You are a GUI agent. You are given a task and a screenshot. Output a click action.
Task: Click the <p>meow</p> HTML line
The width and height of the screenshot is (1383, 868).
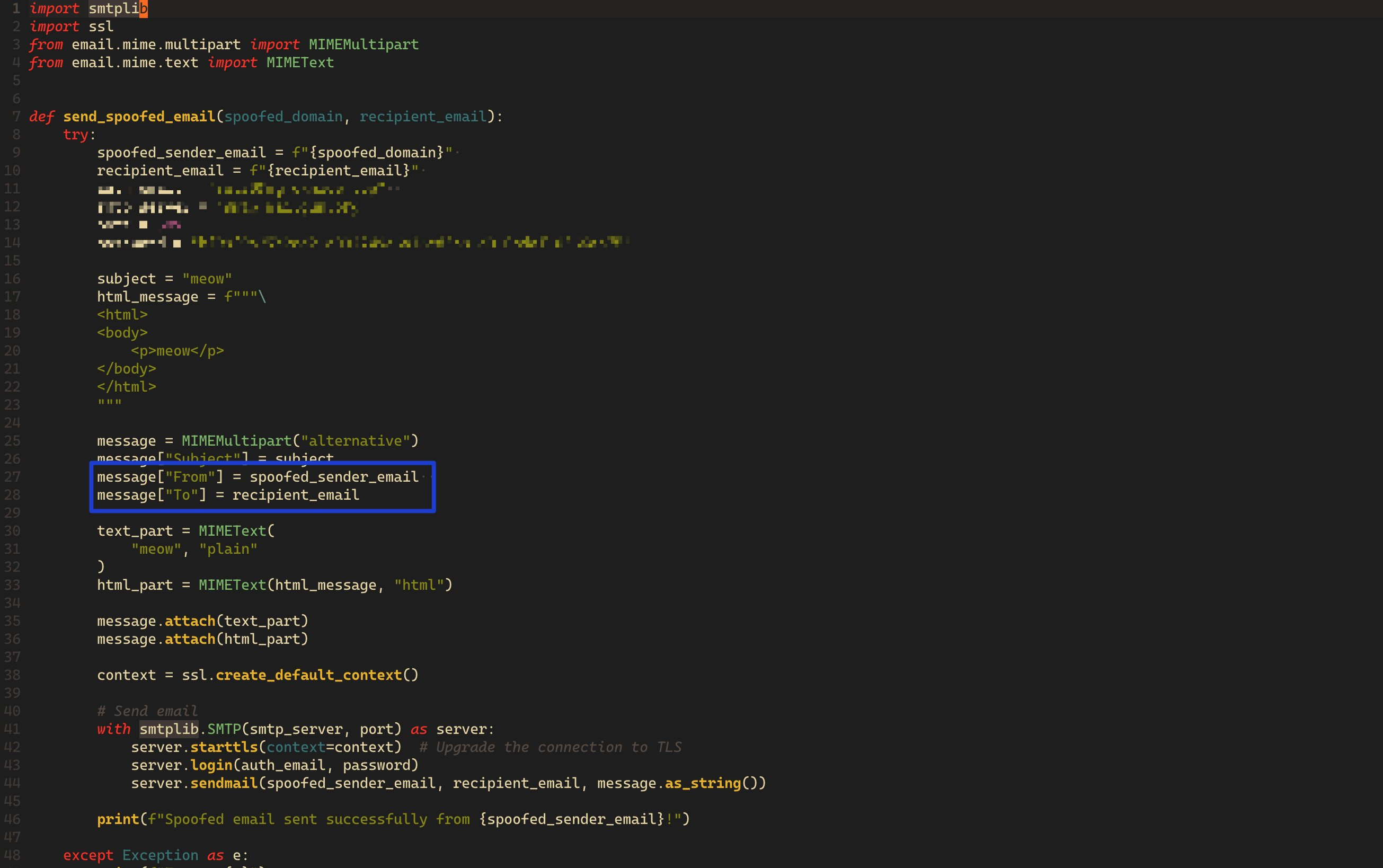178,351
